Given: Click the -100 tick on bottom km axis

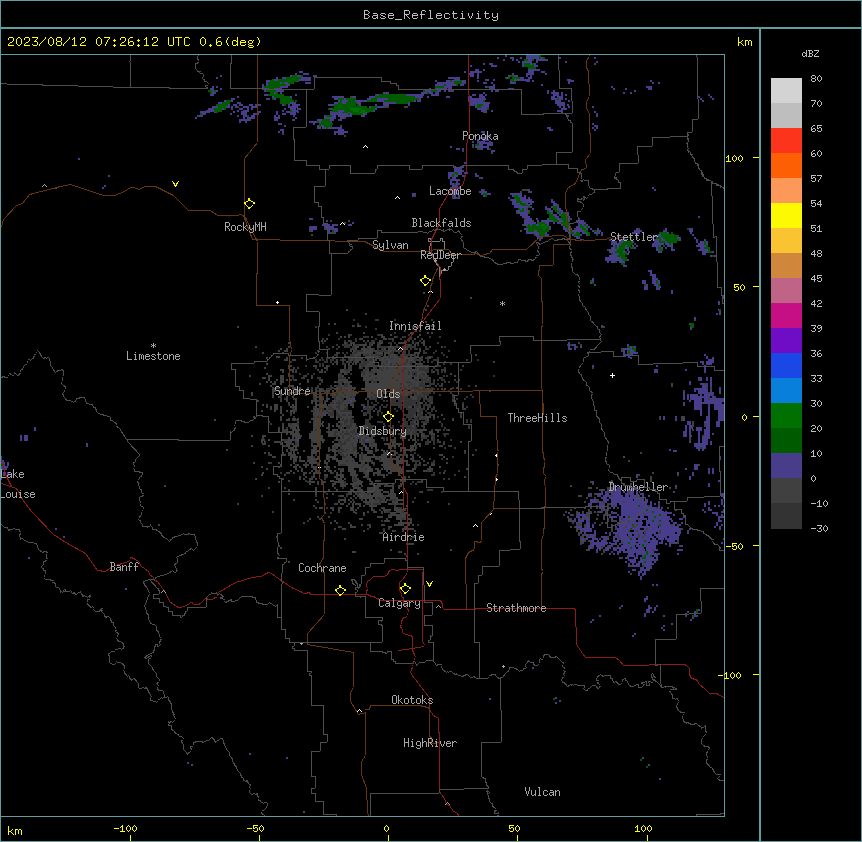Looking at the screenshot, I should click(125, 828).
